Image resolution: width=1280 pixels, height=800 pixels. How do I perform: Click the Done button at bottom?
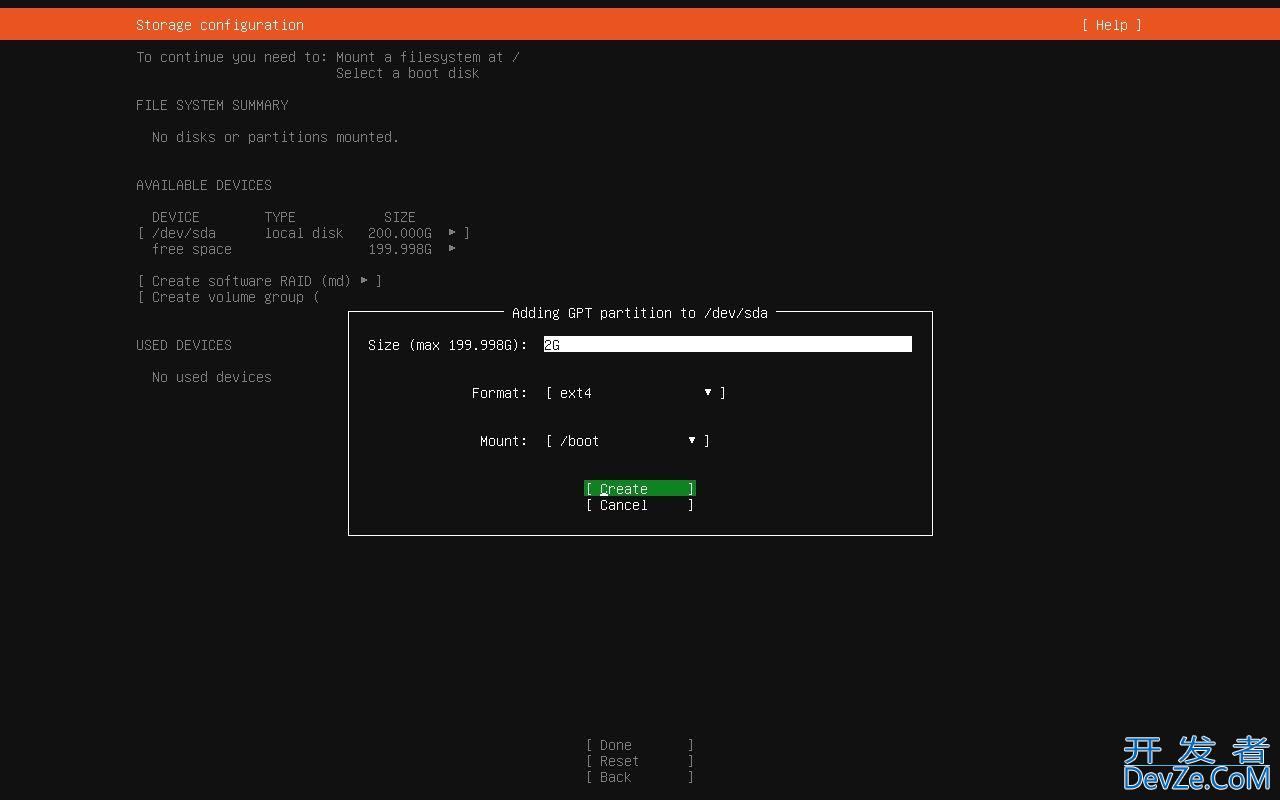640,745
